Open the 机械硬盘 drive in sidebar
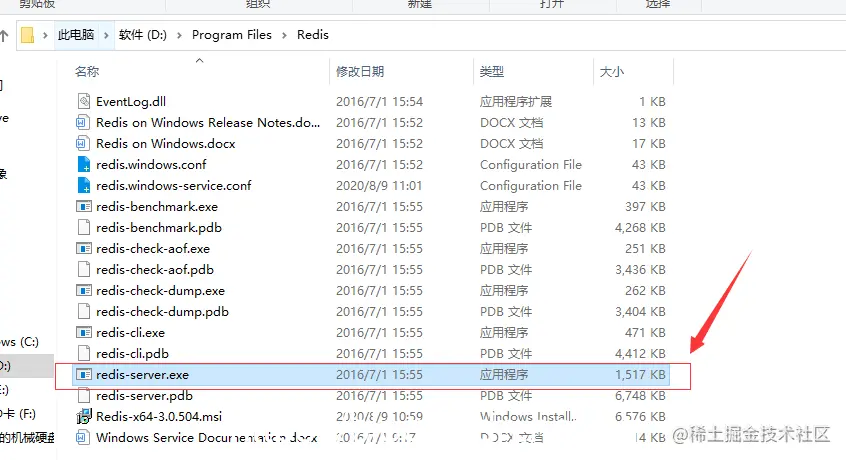Viewport: 846px width, 460px height. pyautogui.click(x=27, y=437)
